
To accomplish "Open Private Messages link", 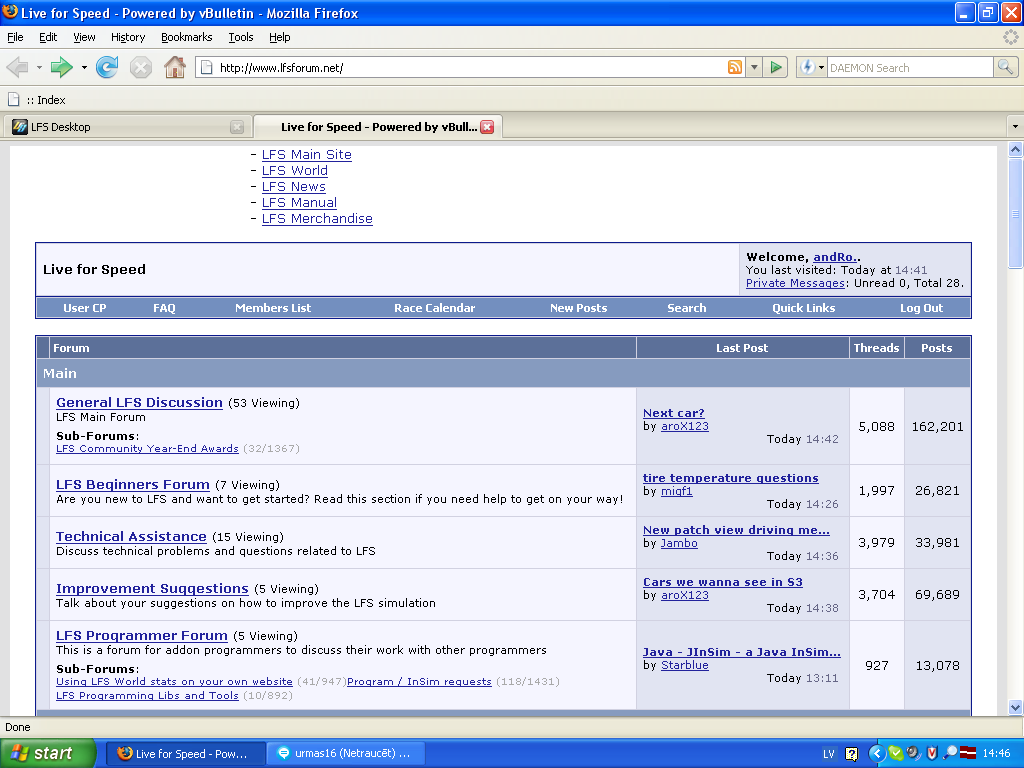I will point(795,283).
